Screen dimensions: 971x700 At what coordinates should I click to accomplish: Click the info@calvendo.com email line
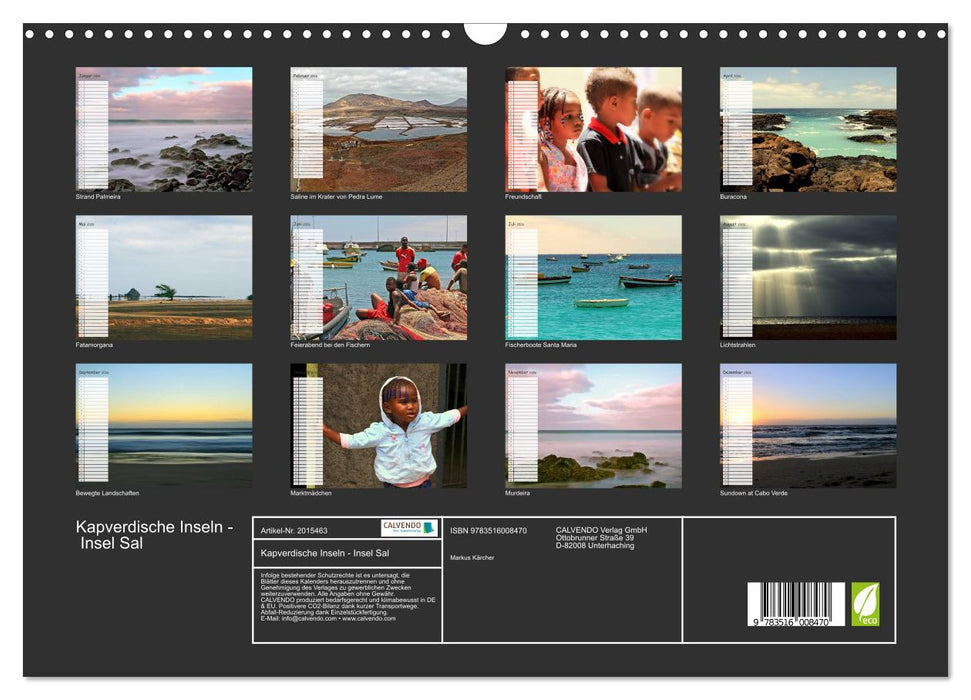click(x=327, y=618)
